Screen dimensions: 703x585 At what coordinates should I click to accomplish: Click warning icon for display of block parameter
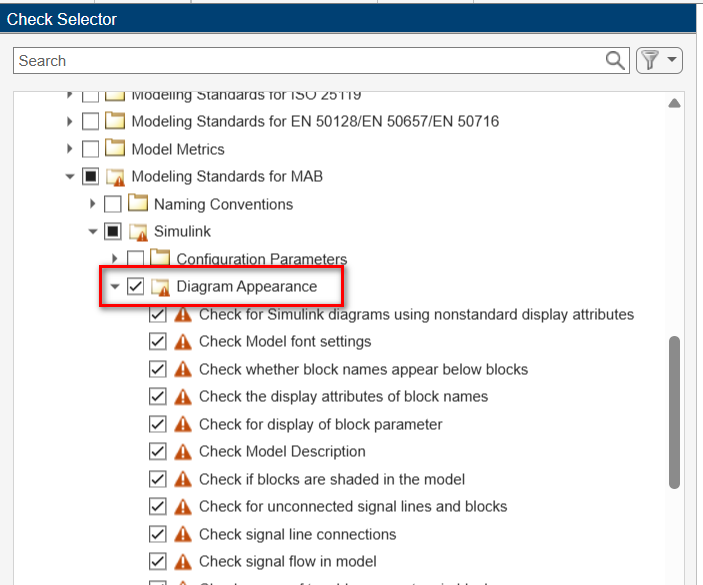tap(183, 424)
